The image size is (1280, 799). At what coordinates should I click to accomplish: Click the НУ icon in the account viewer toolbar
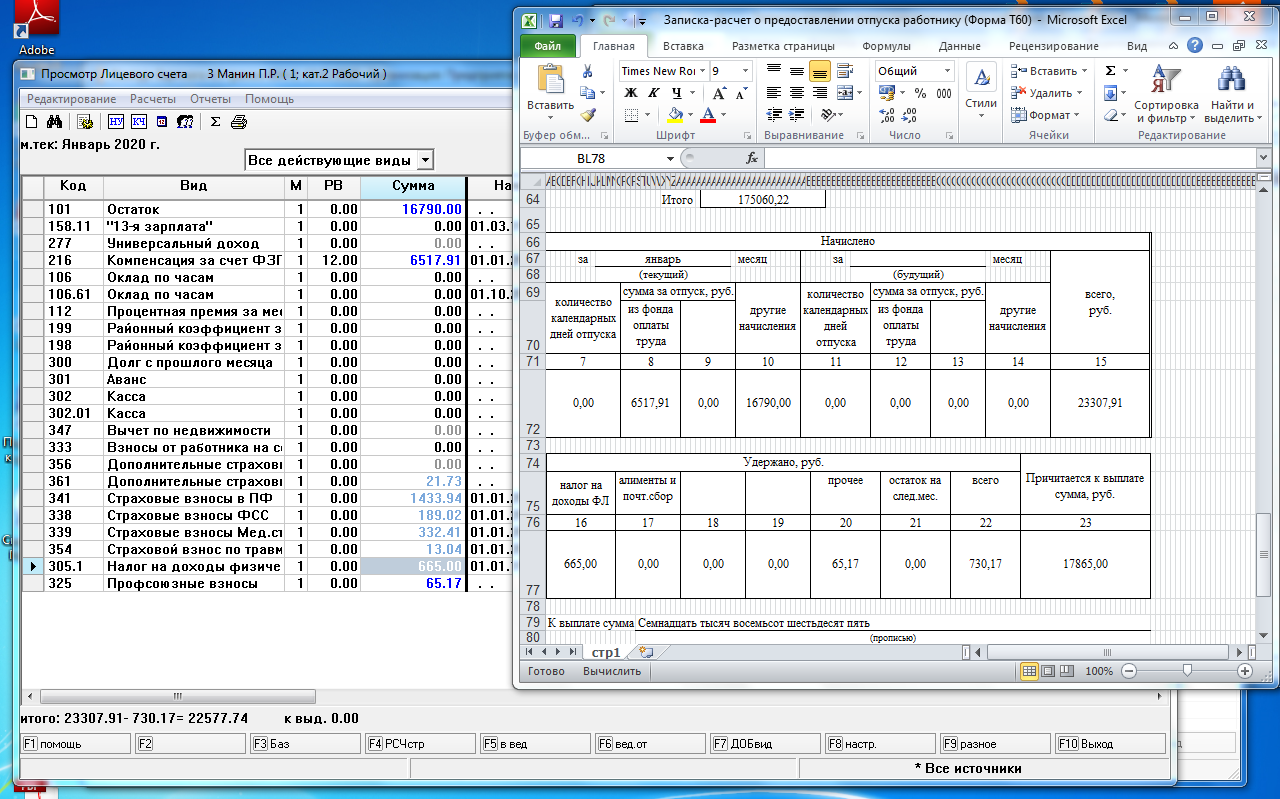(115, 122)
